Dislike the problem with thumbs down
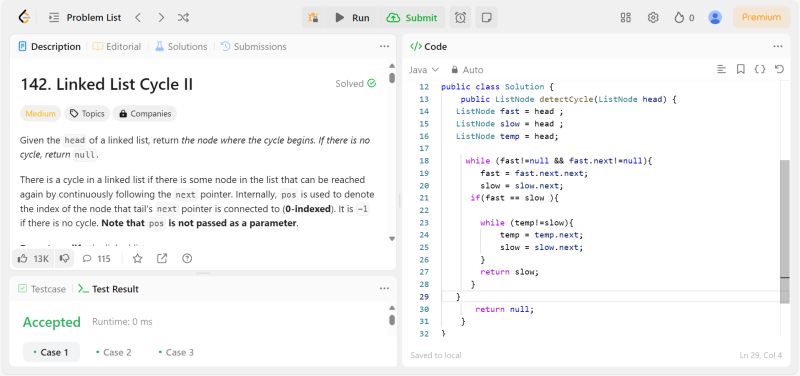 click(x=65, y=259)
